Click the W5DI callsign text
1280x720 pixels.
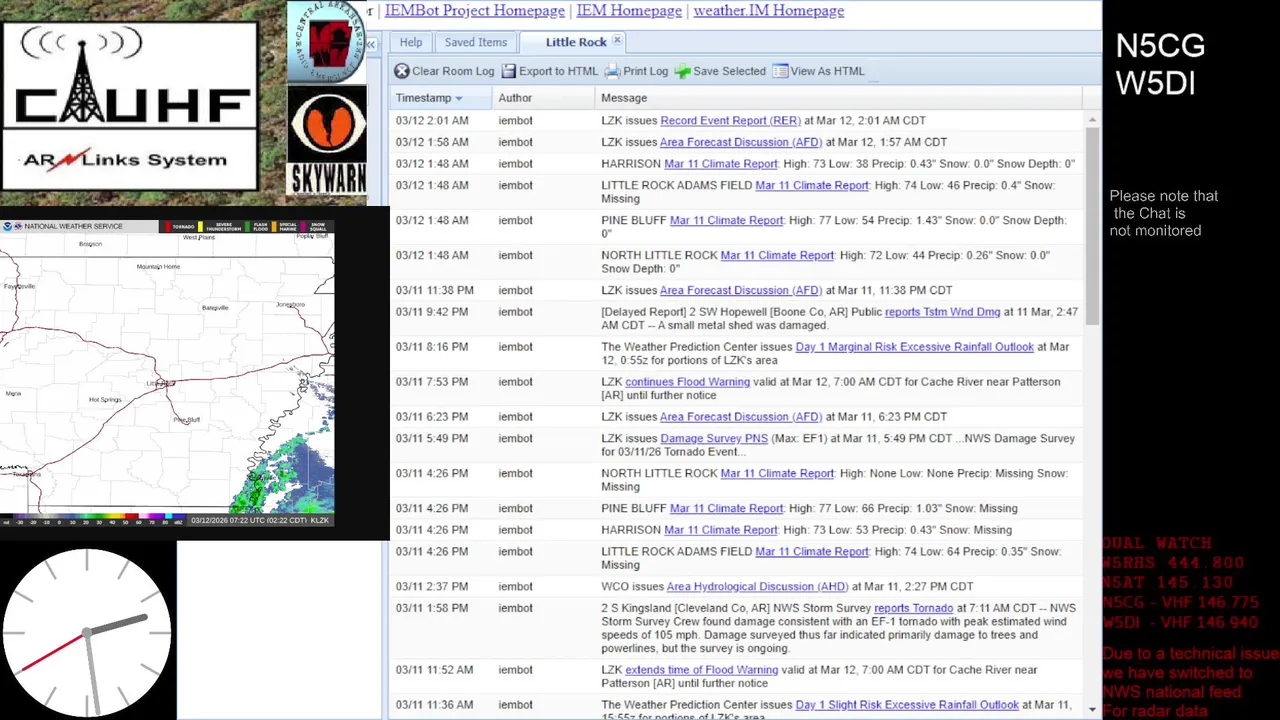(1156, 83)
